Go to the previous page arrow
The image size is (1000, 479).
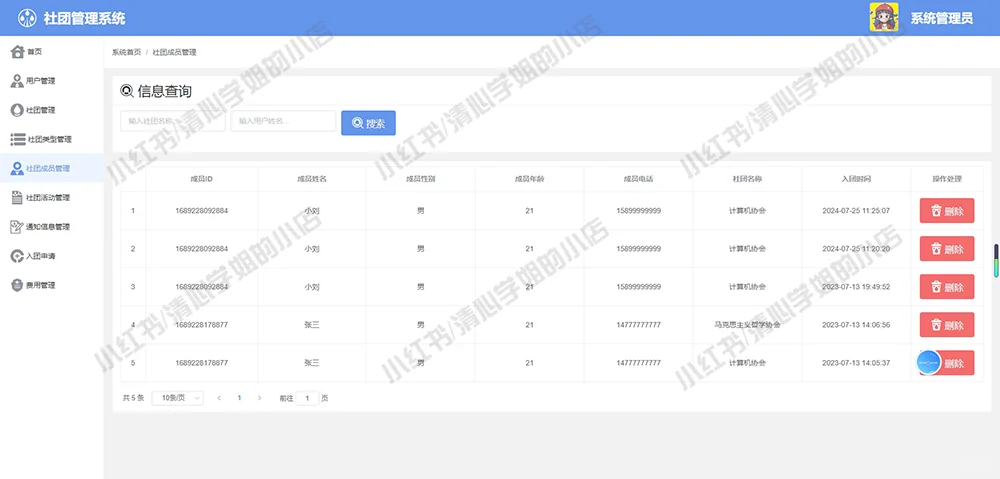point(219,398)
